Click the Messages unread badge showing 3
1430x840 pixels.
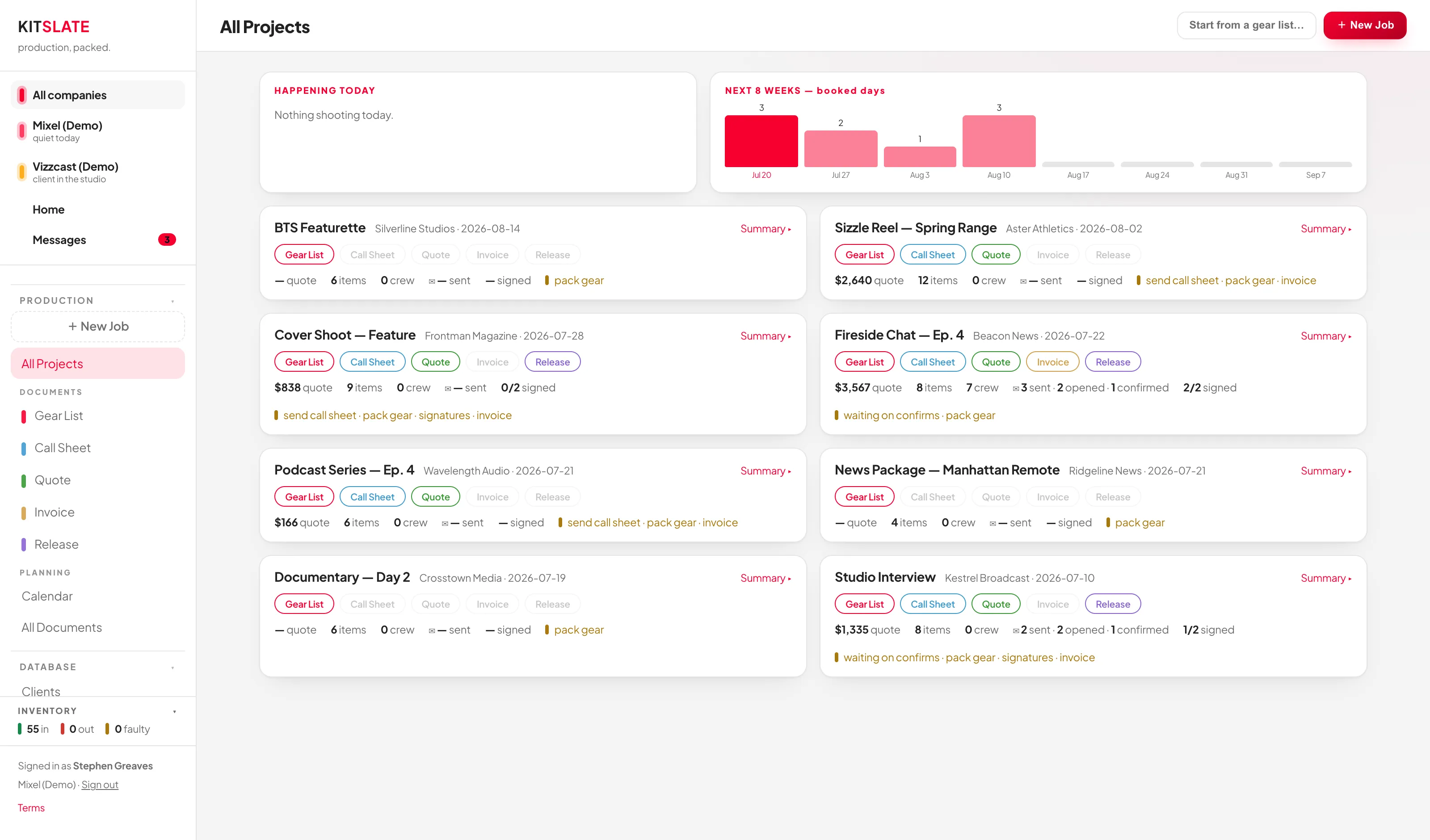click(x=167, y=239)
